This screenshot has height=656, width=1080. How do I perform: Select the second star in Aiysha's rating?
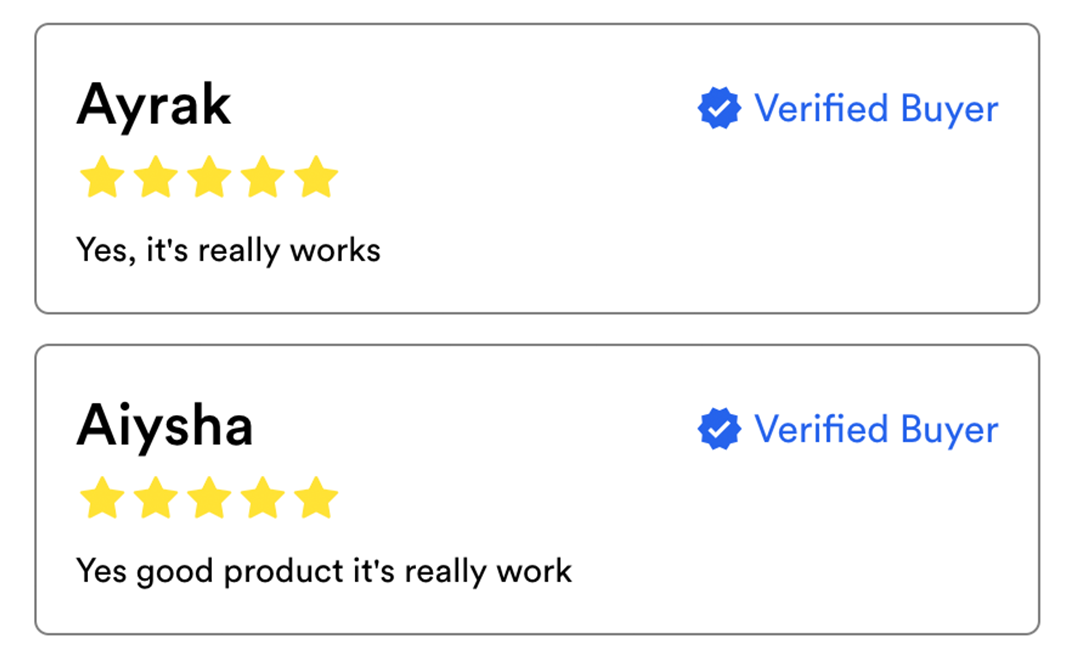tap(155, 498)
